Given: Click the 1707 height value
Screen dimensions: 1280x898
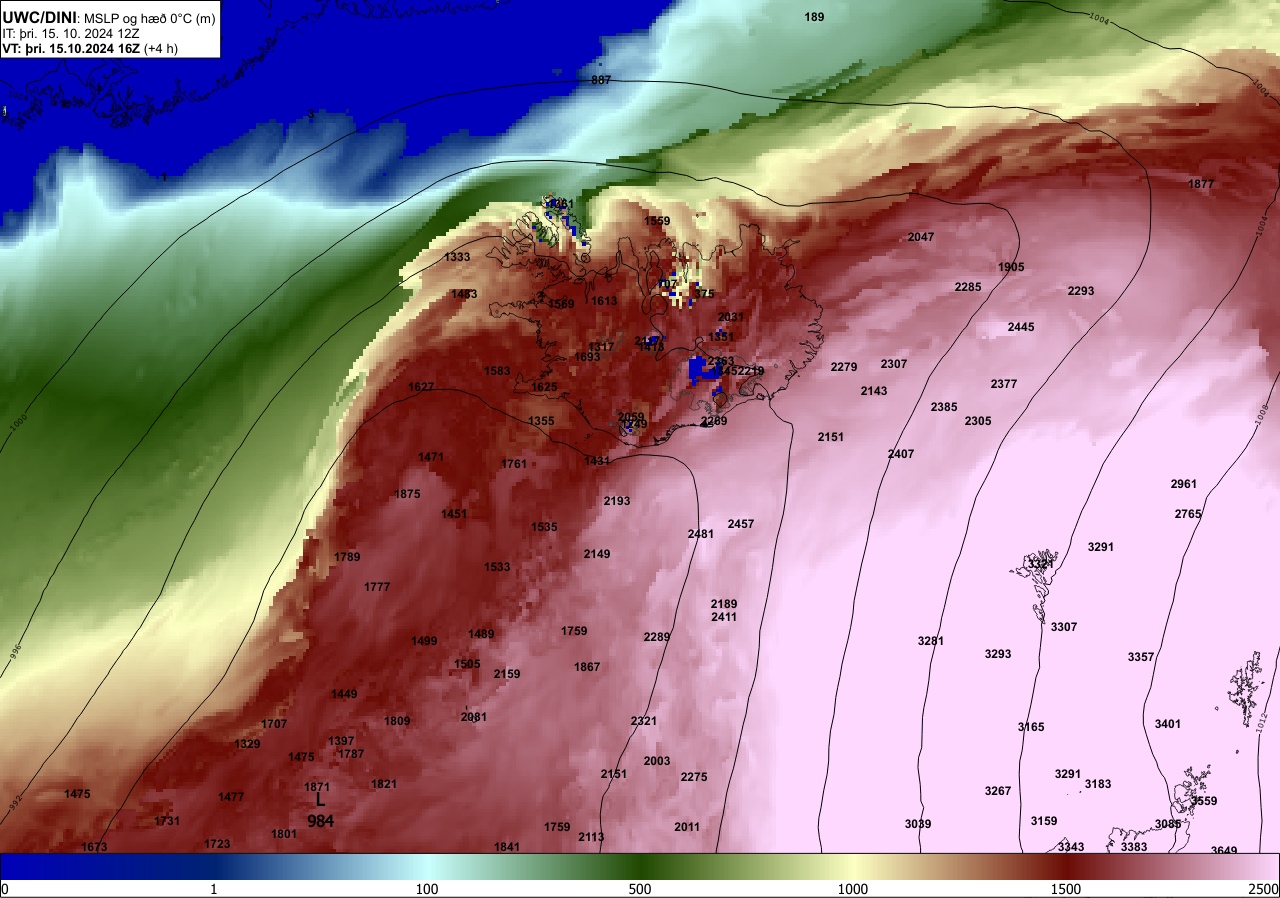Looking at the screenshot, I should 274,724.
